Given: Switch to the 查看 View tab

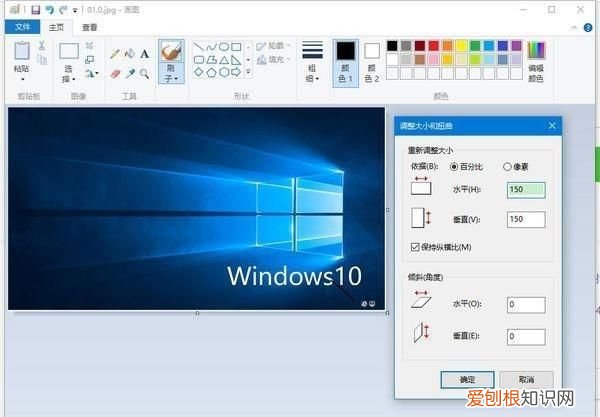Looking at the screenshot, I should [x=90, y=27].
